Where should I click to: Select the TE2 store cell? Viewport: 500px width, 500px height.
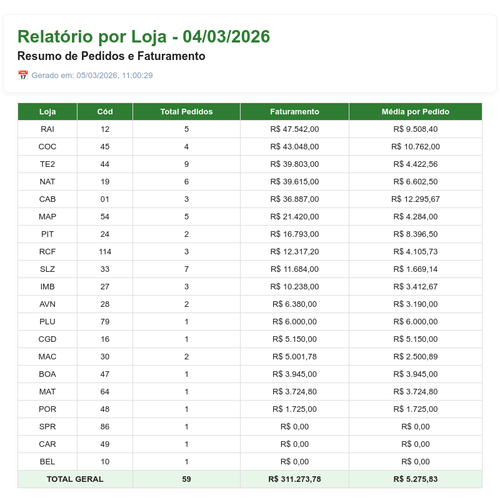(x=47, y=164)
